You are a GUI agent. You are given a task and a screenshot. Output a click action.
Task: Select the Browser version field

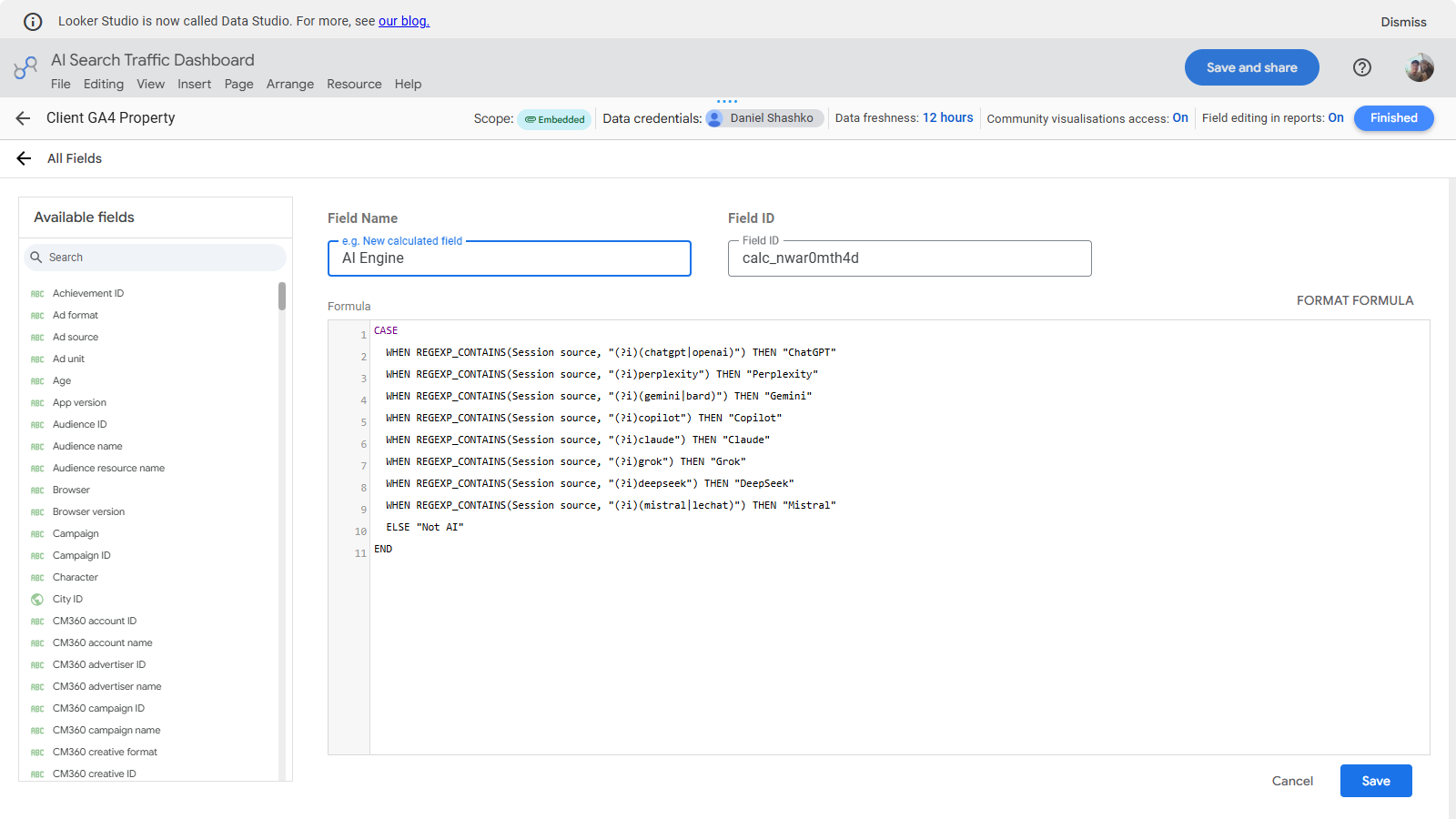point(88,512)
